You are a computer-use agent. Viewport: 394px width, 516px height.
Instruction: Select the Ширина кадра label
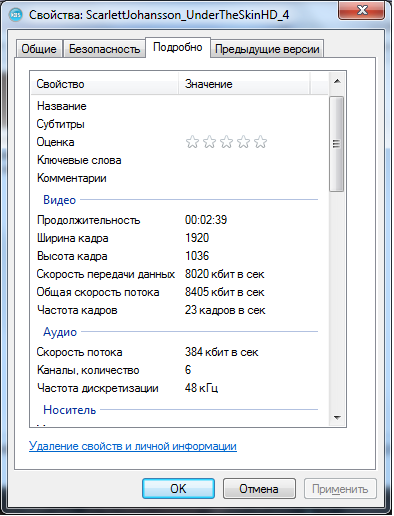[73, 238]
